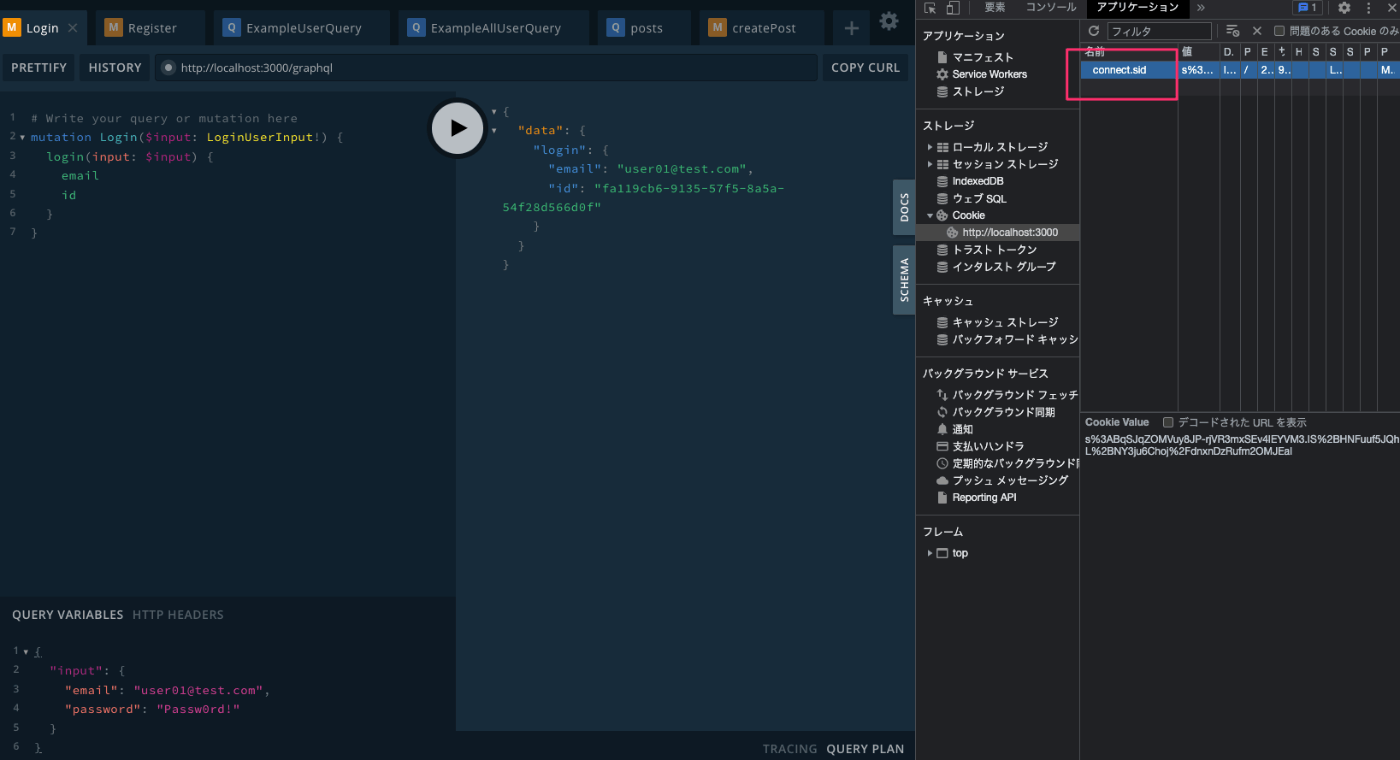This screenshot has width=1400, height=760.
Task: Switch to the ExampleUserQuery tab
Action: 301,28
